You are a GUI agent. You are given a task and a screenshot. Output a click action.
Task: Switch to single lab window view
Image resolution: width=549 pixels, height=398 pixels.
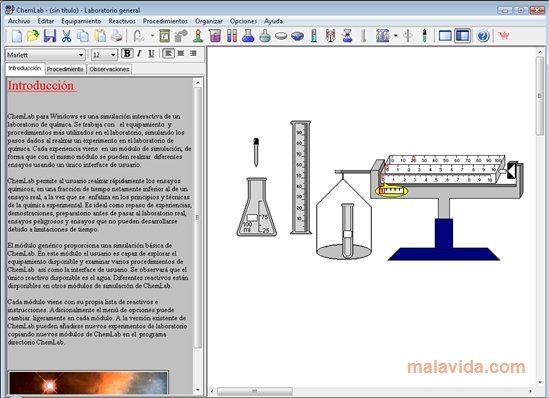tap(445, 36)
